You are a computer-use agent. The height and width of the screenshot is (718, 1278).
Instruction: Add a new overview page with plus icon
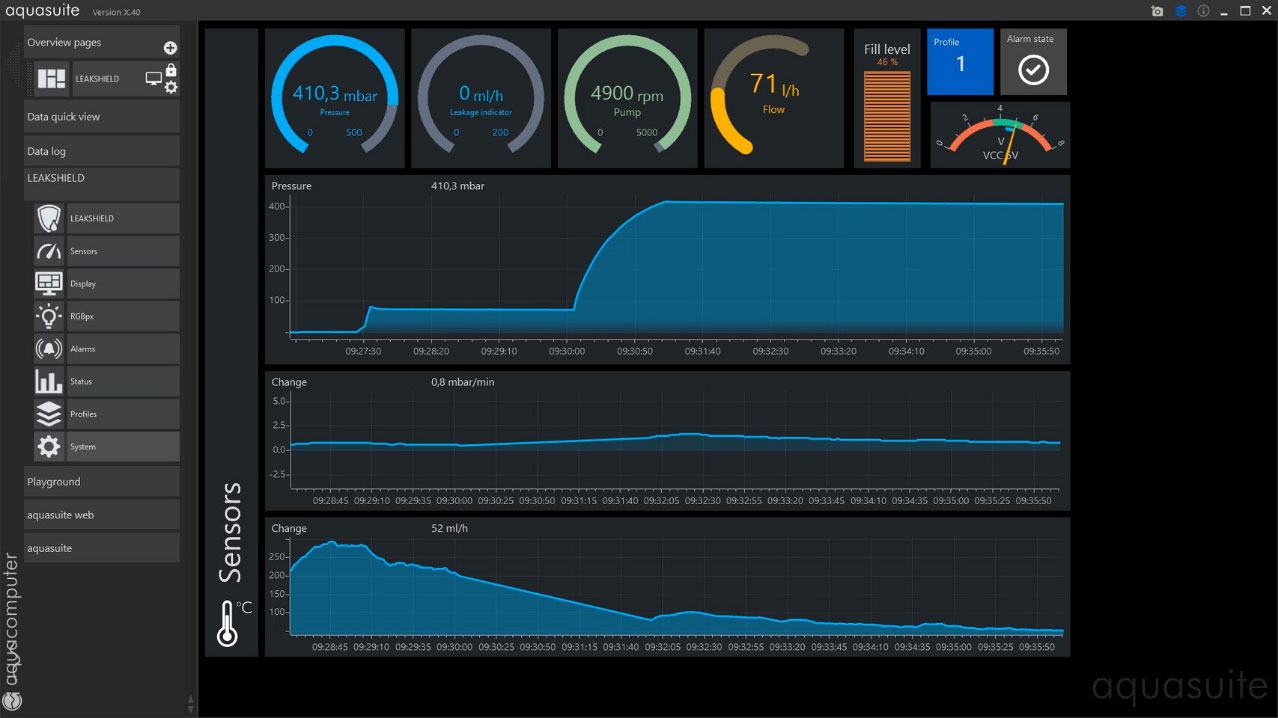170,48
